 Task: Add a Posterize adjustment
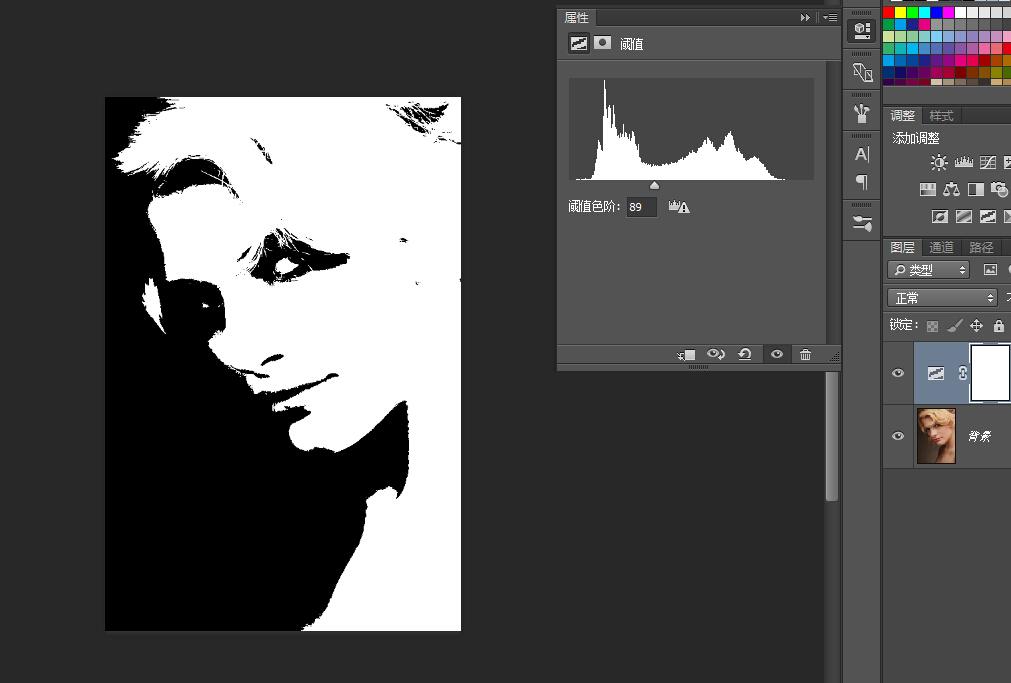tap(963, 217)
